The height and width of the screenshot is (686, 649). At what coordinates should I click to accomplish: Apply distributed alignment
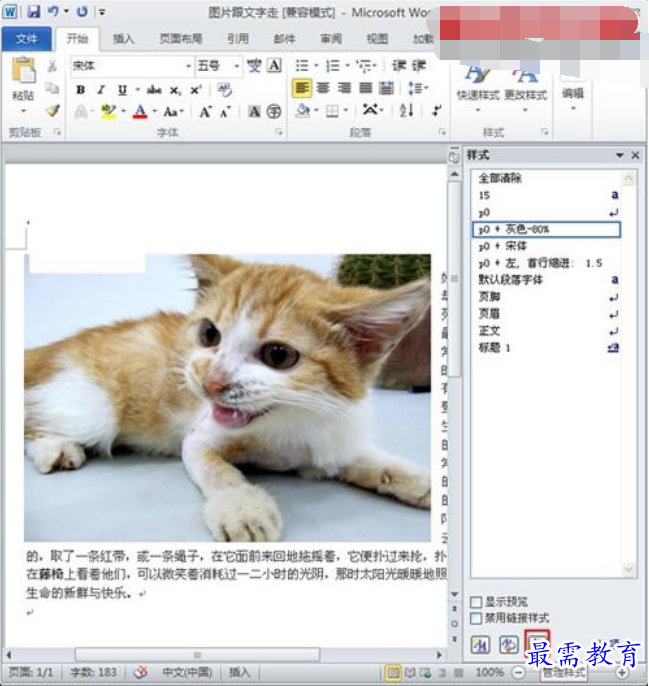click(x=386, y=88)
